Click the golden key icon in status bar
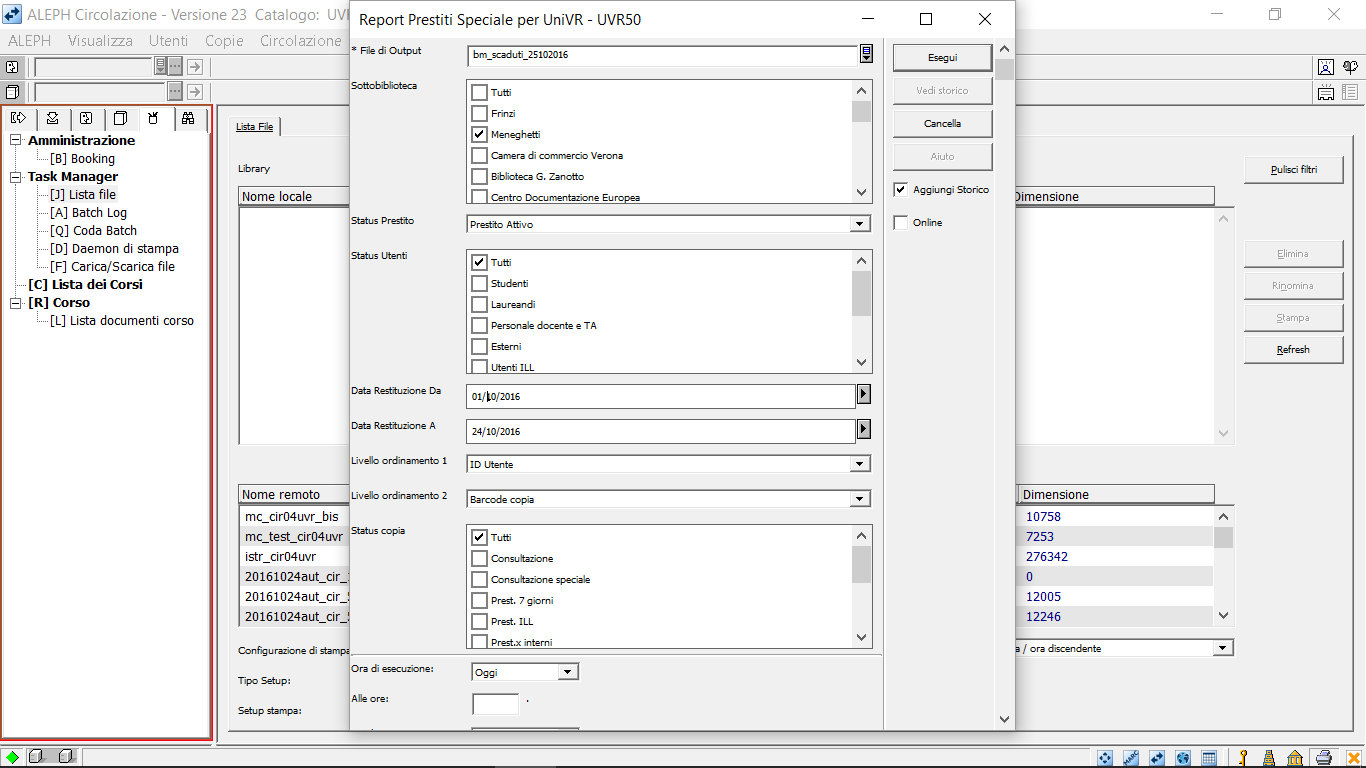 pyautogui.click(x=1244, y=758)
